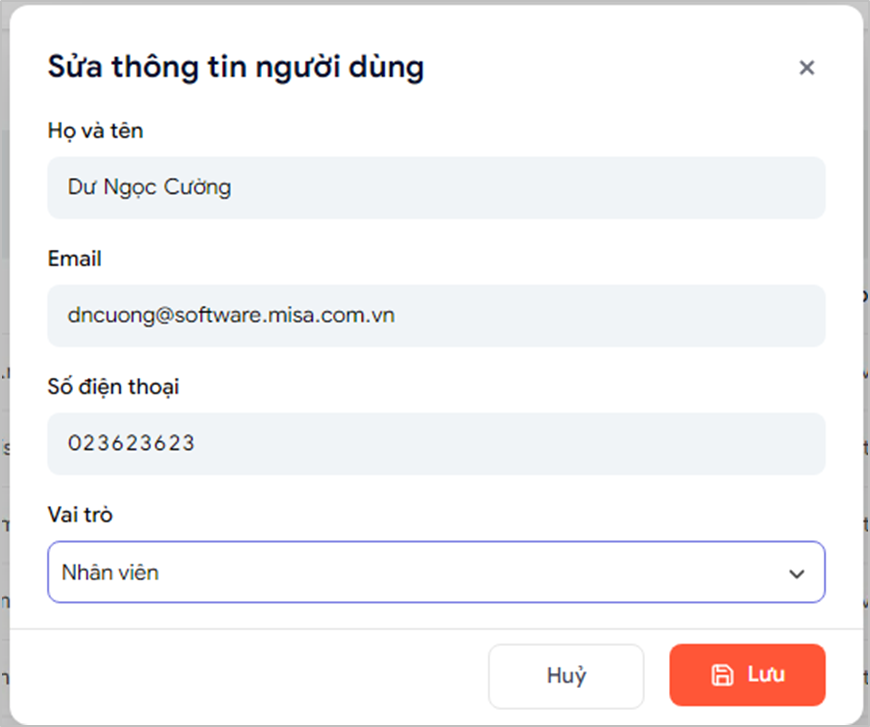Focus the Email input field

click(436, 316)
